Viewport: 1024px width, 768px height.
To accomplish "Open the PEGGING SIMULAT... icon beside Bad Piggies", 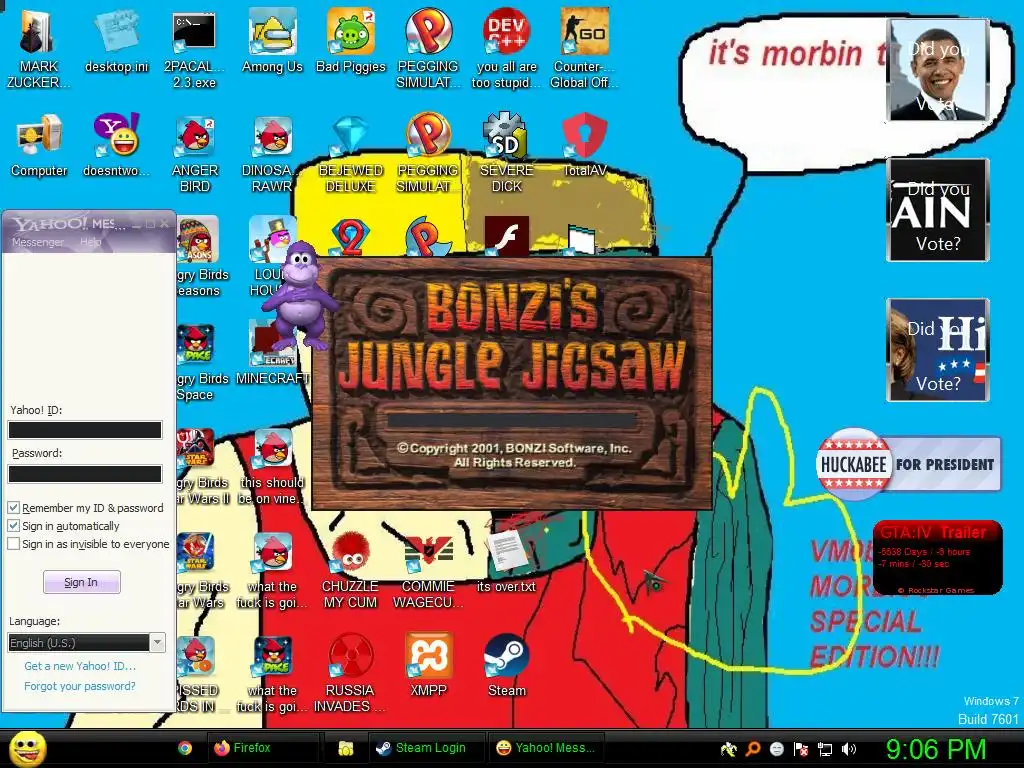I will pyautogui.click(x=428, y=47).
